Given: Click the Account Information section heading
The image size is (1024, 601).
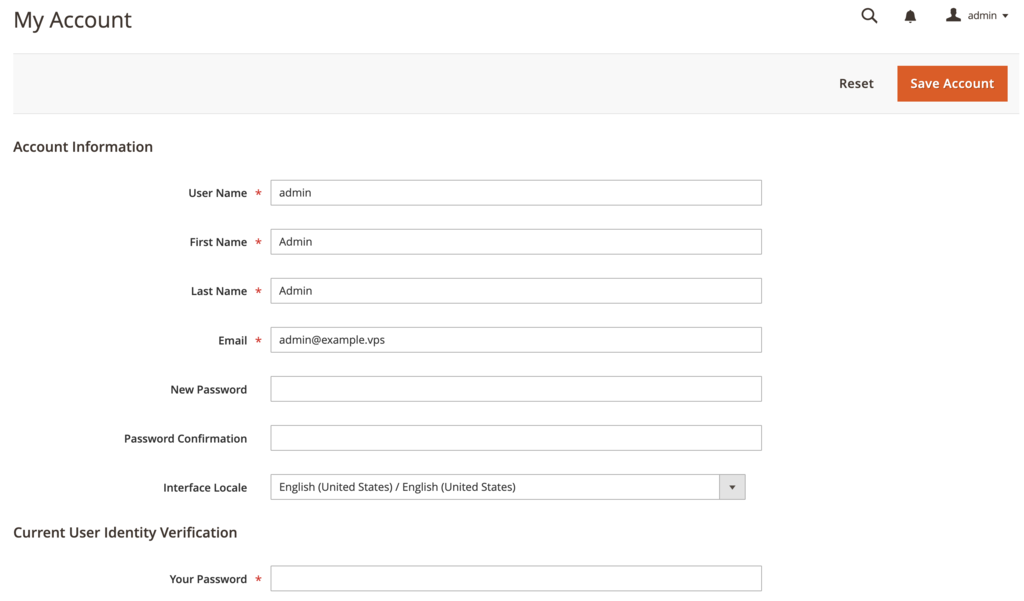Looking at the screenshot, I should point(82,146).
